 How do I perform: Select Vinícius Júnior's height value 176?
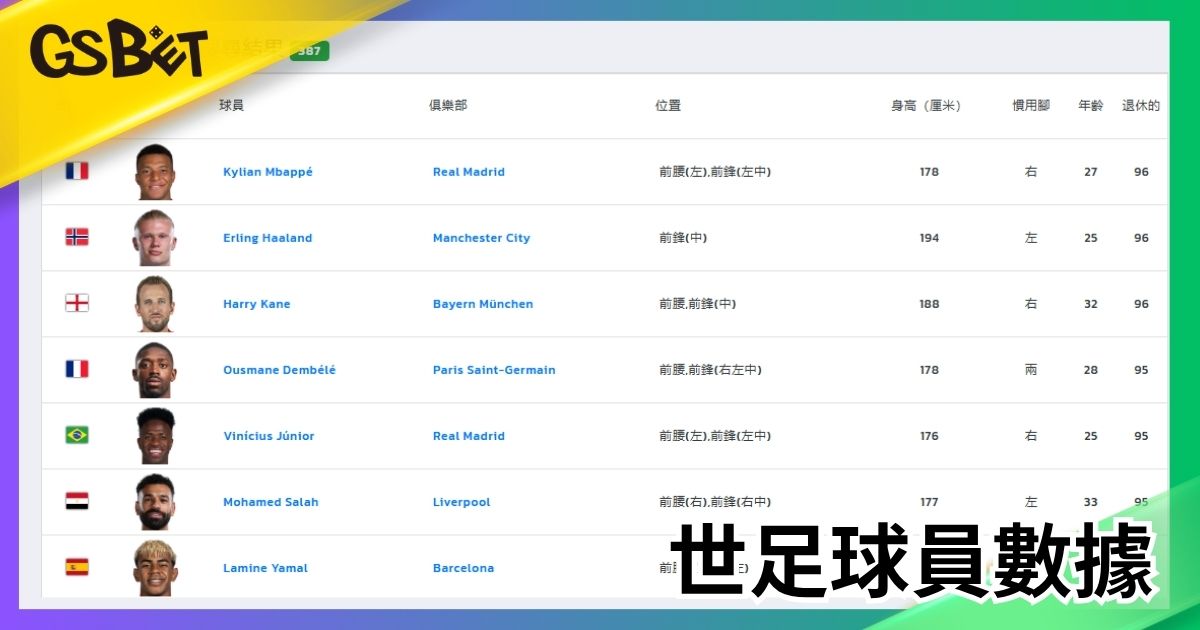pyautogui.click(x=929, y=436)
